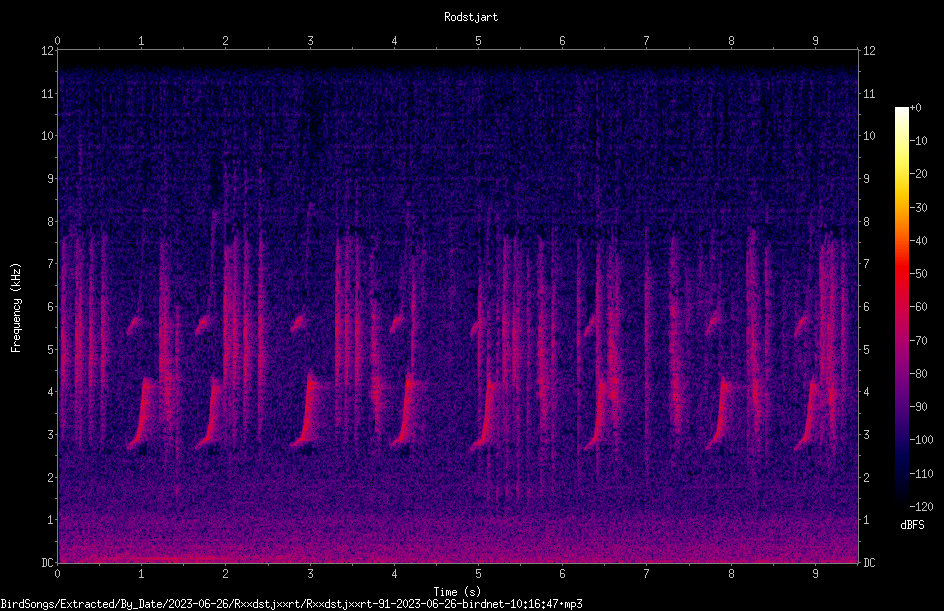The height and width of the screenshot is (611, 944).
Task: Click the "9" tick on the top time axis
Action: pyautogui.click(x=816, y=41)
